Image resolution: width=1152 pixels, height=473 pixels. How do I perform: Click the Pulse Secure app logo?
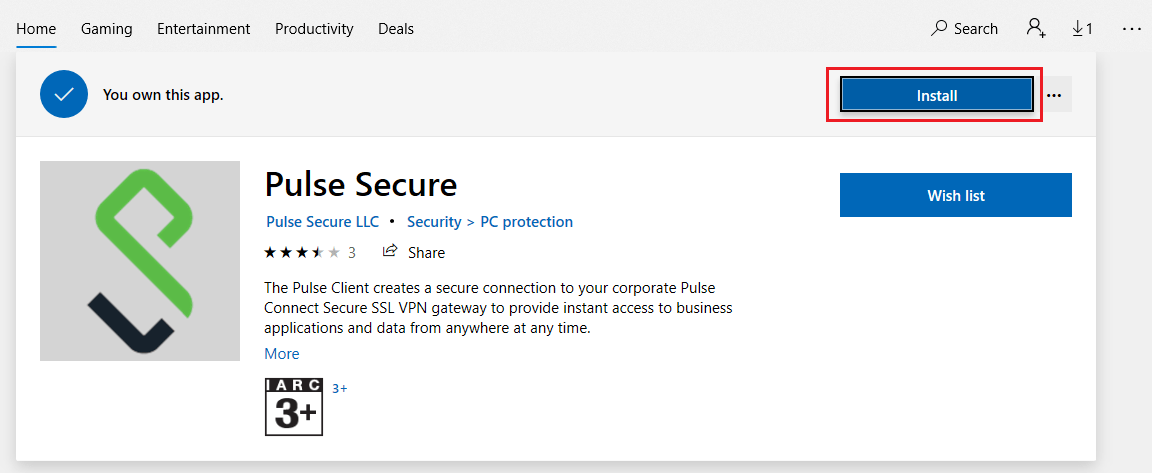click(140, 260)
